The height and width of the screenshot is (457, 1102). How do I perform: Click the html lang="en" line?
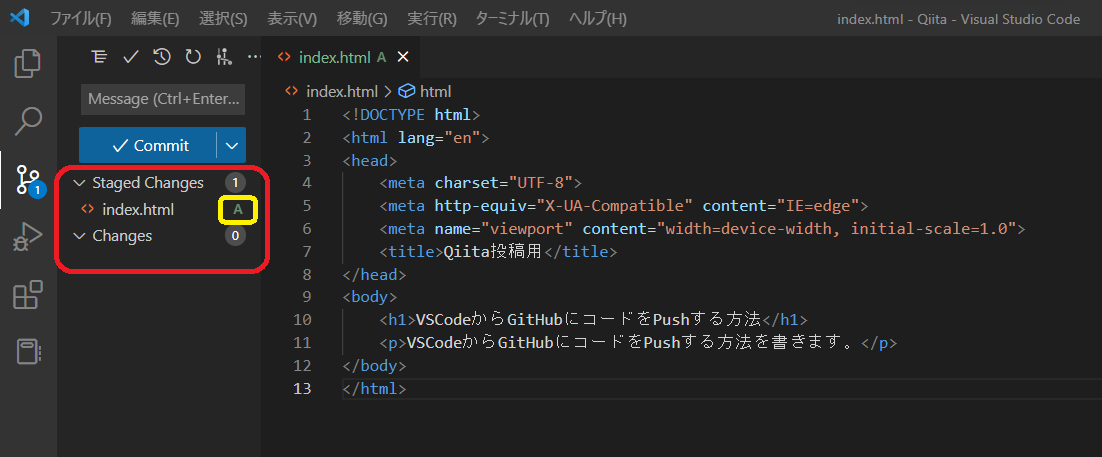[416, 137]
